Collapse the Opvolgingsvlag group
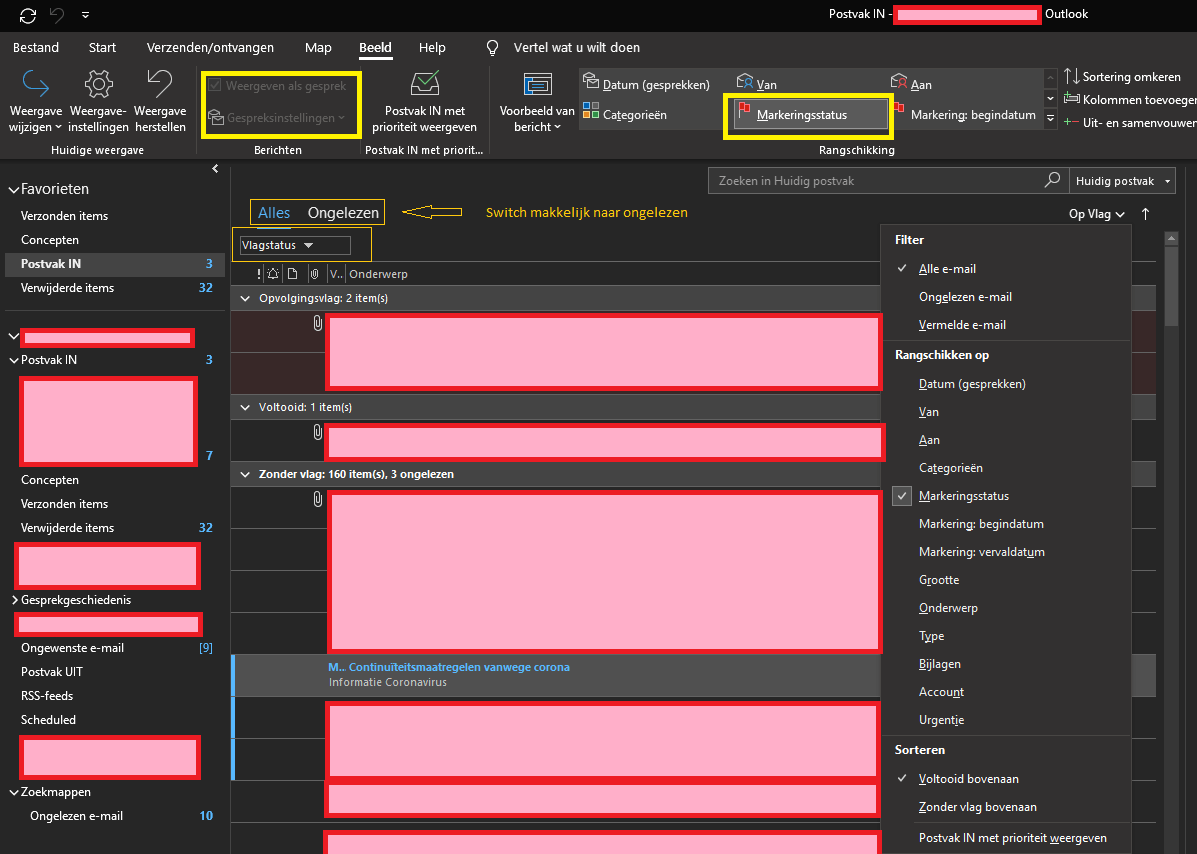Image resolution: width=1197 pixels, height=854 pixels. [245, 298]
